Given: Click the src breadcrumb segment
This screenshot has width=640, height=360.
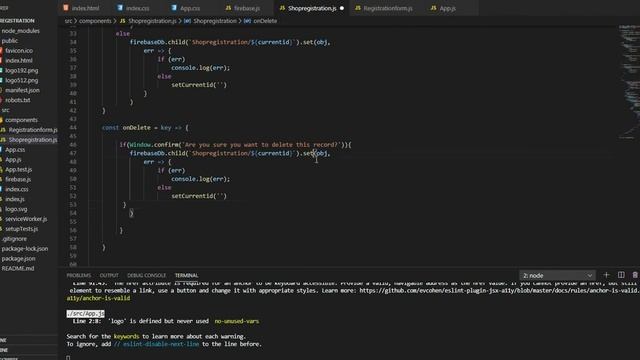Looking at the screenshot, I should pos(68,21).
